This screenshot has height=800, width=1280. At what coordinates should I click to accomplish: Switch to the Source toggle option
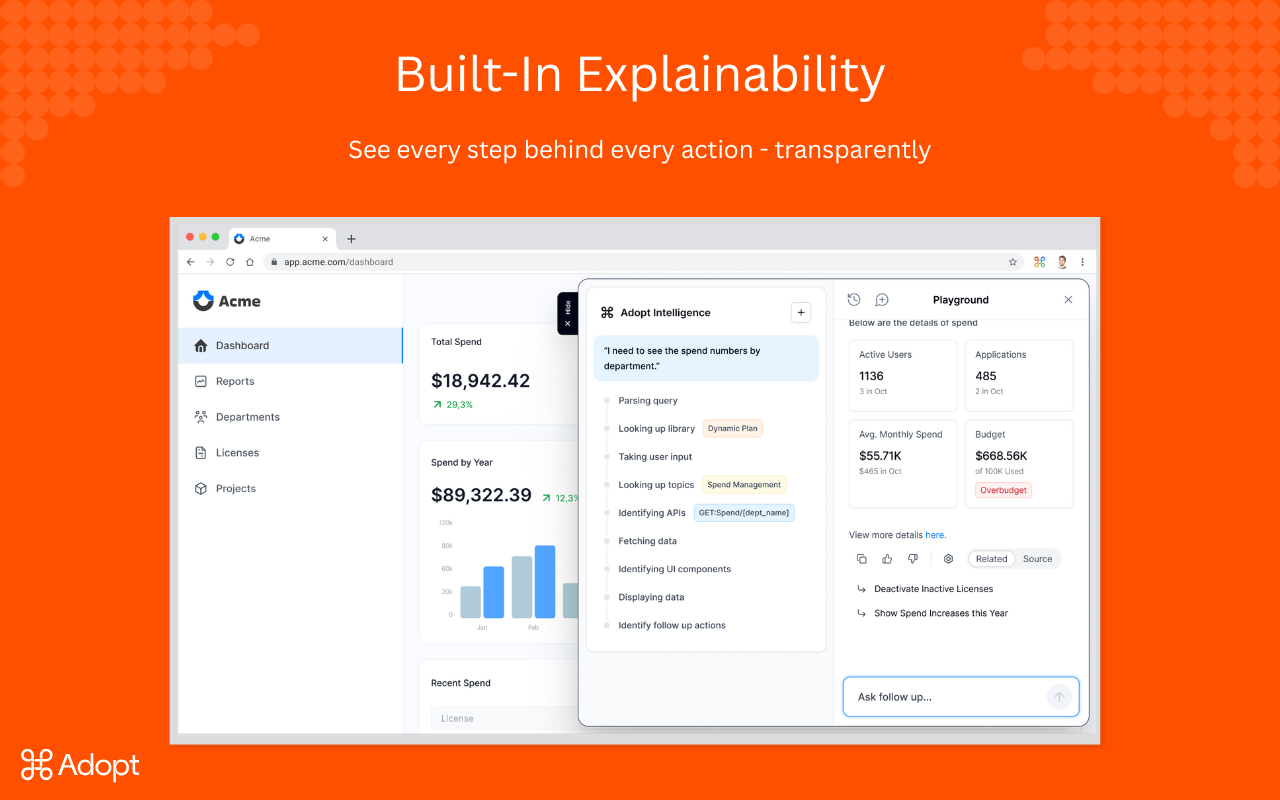[x=1037, y=559]
